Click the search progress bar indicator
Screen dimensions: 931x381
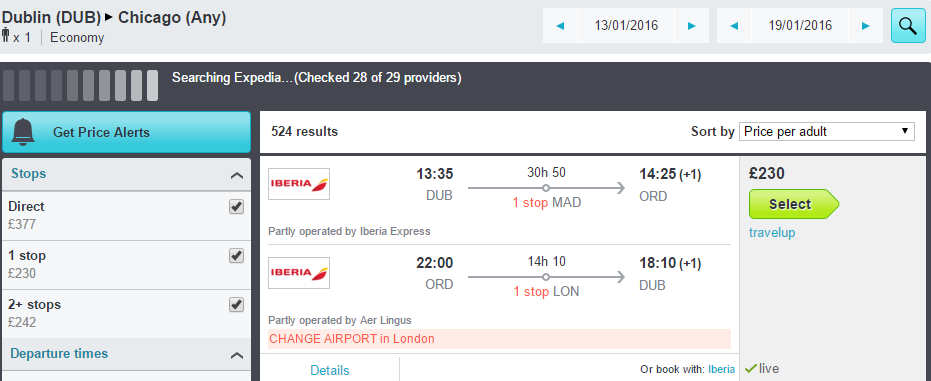(x=81, y=85)
